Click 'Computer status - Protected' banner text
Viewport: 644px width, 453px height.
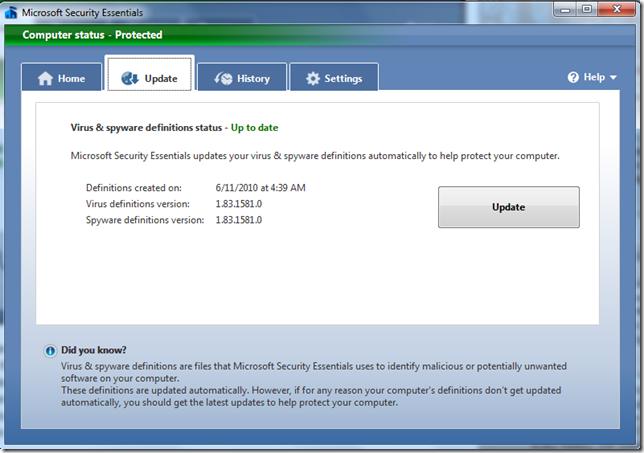point(92,35)
